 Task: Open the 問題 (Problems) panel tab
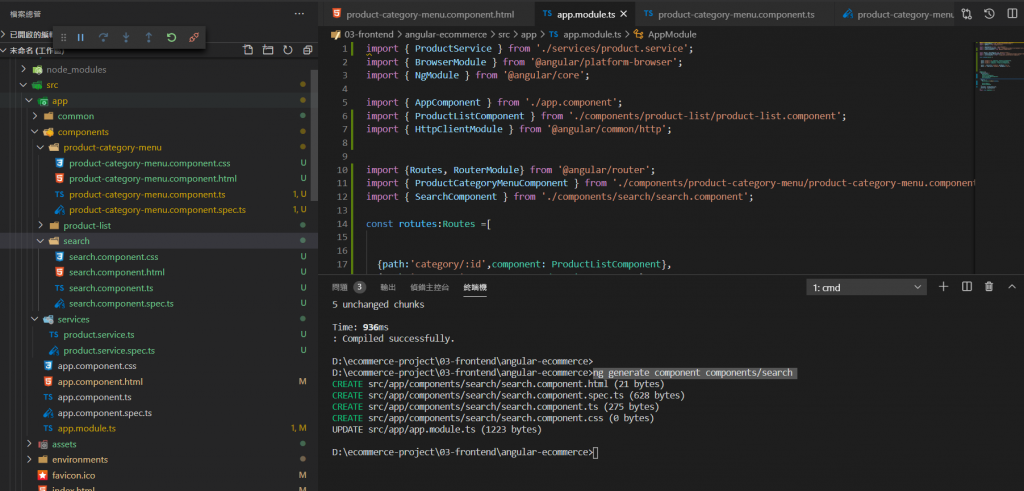tap(340, 287)
